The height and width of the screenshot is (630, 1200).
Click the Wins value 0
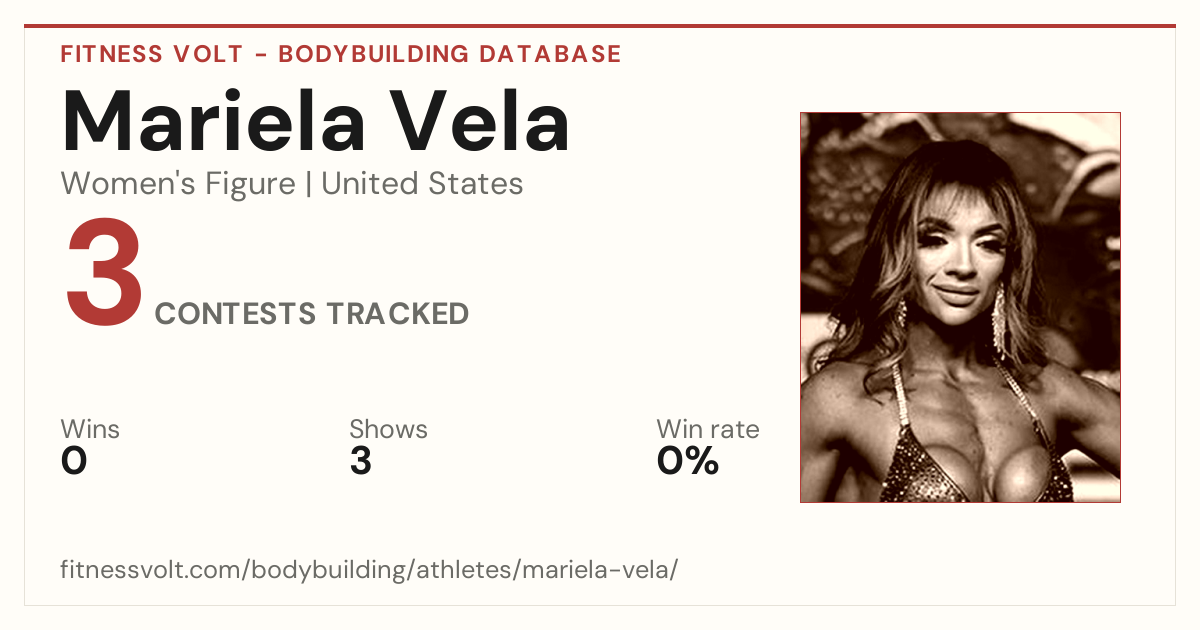click(74, 461)
